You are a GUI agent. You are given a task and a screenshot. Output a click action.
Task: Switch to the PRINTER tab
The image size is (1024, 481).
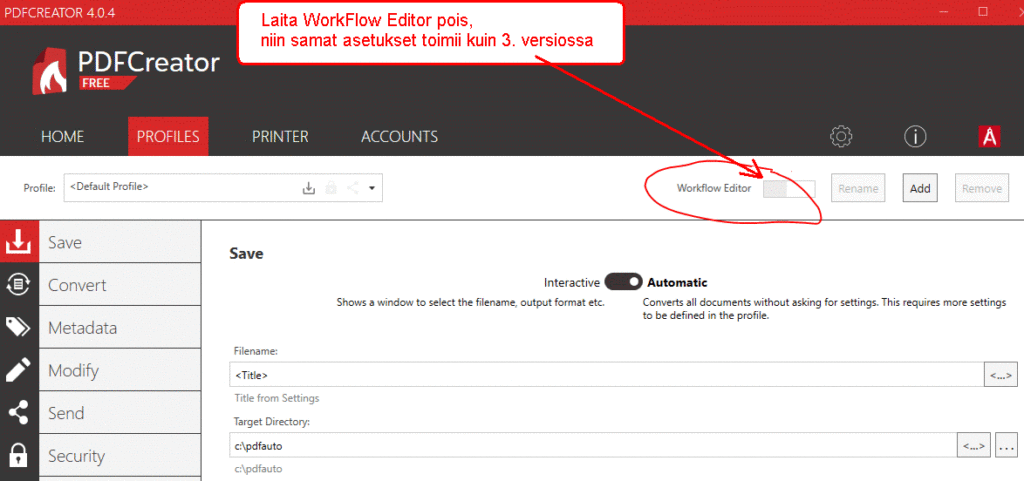(280, 136)
